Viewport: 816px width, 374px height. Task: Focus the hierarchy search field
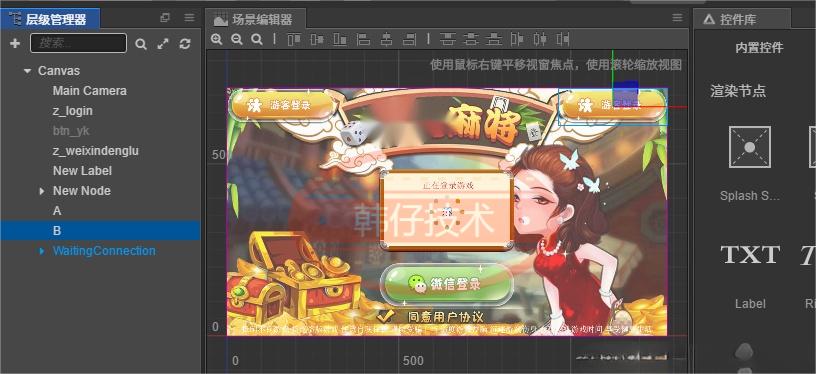pyautogui.click(x=78, y=43)
